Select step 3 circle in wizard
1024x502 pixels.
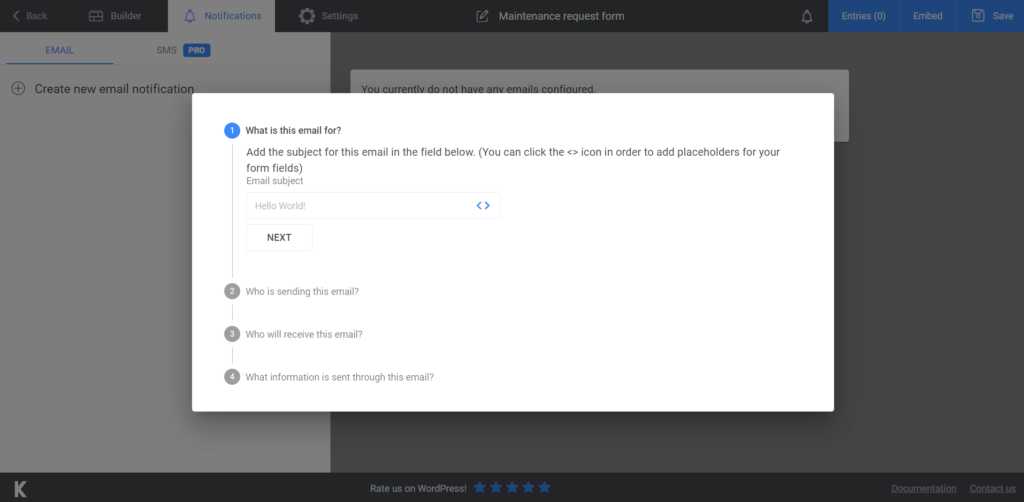232,334
